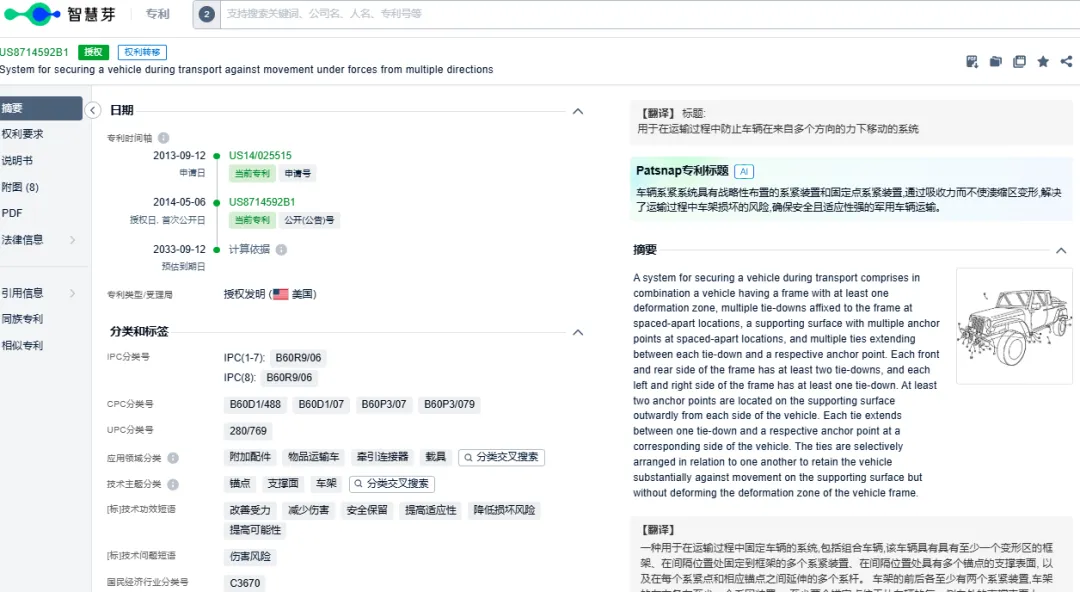Image resolution: width=1080 pixels, height=592 pixels.
Task: Click the 提高可能性 effect tag
Action: pyautogui.click(x=255, y=530)
